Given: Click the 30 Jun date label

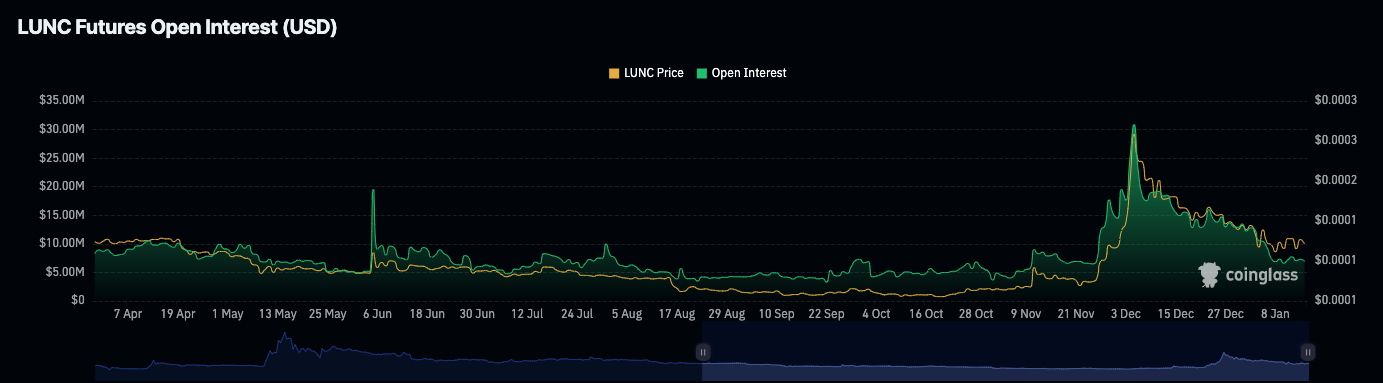Looking at the screenshot, I should pos(477,314).
